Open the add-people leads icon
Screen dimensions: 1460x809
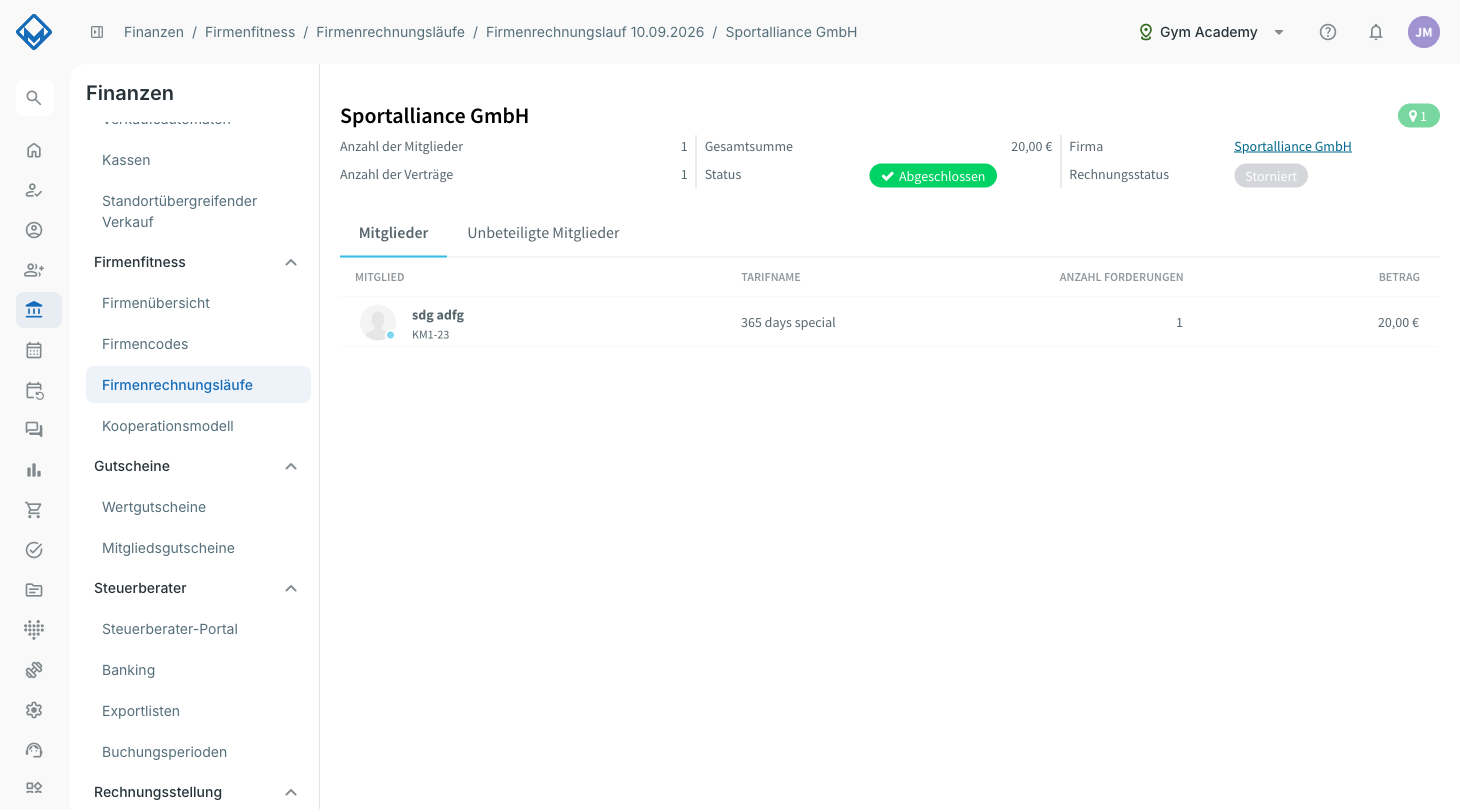tap(34, 270)
